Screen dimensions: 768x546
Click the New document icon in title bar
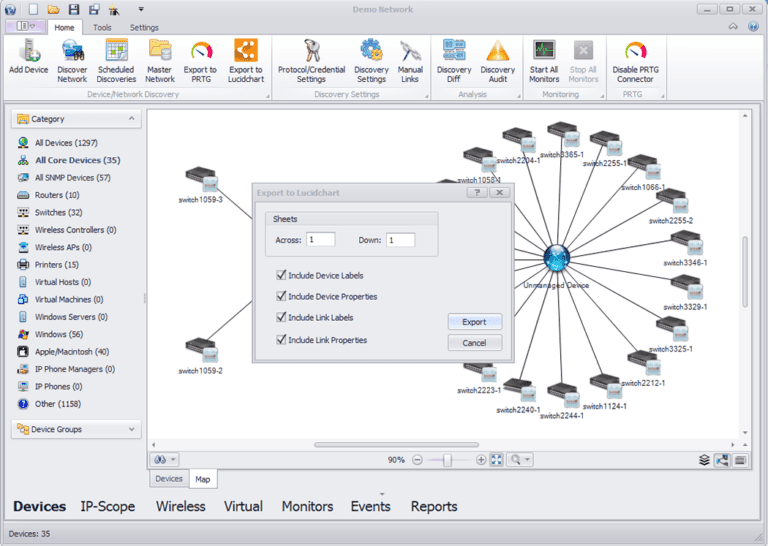click(x=33, y=9)
